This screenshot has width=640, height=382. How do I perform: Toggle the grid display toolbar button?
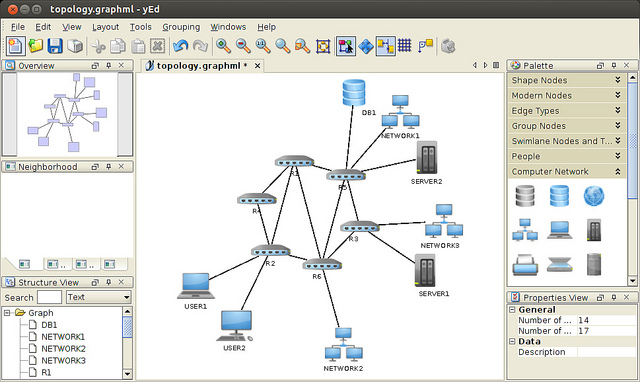tap(404, 46)
